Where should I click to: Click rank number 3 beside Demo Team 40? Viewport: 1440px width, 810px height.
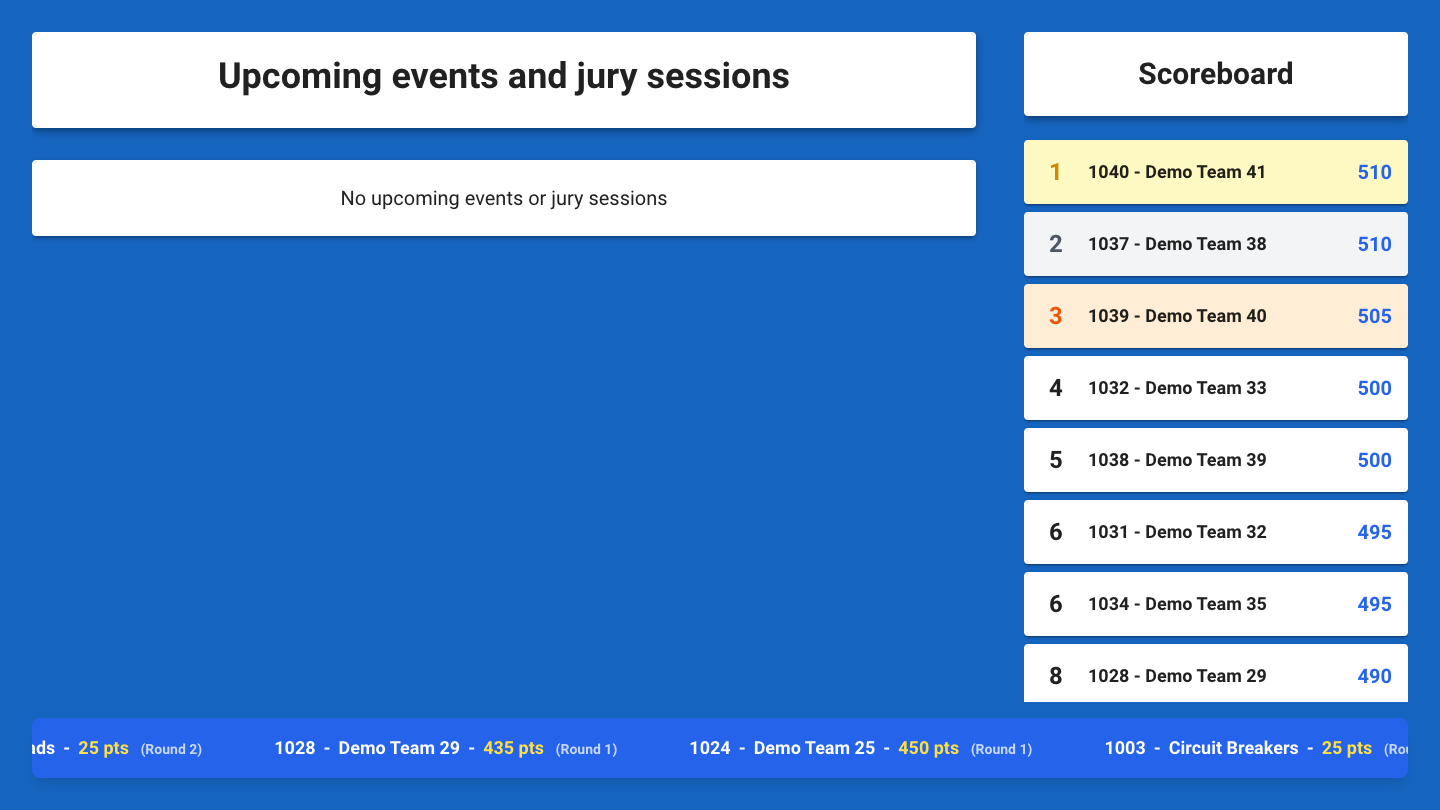point(1055,316)
